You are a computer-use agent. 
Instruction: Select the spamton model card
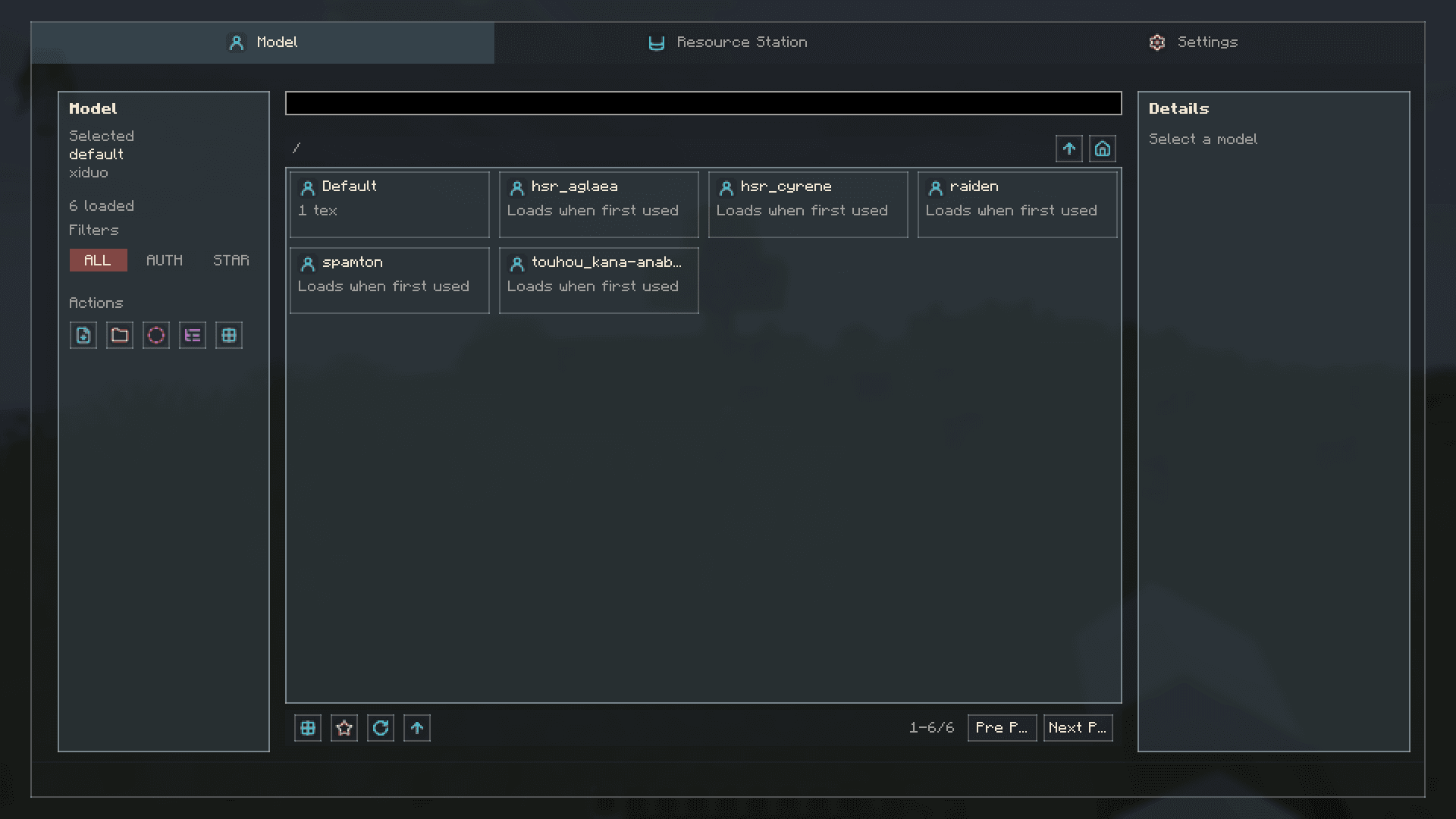390,281
